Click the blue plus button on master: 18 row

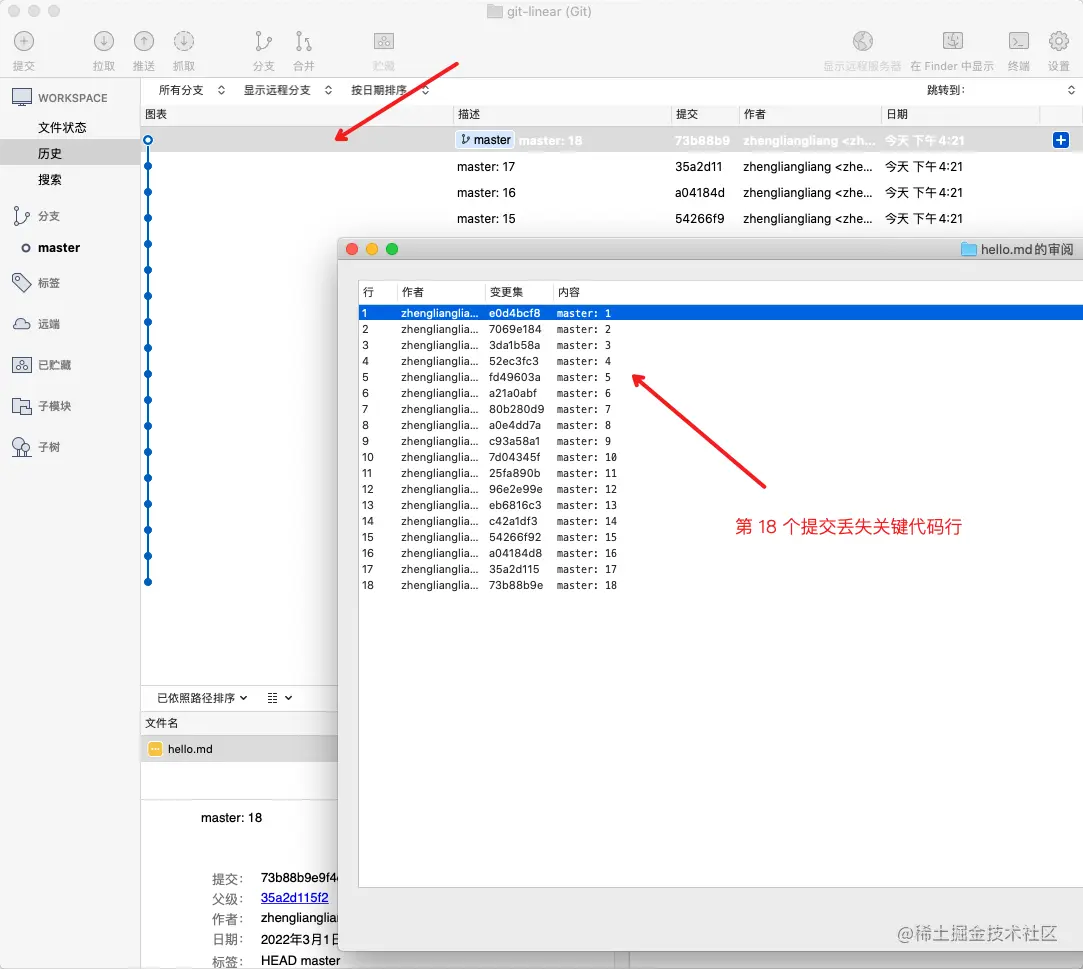1060,140
